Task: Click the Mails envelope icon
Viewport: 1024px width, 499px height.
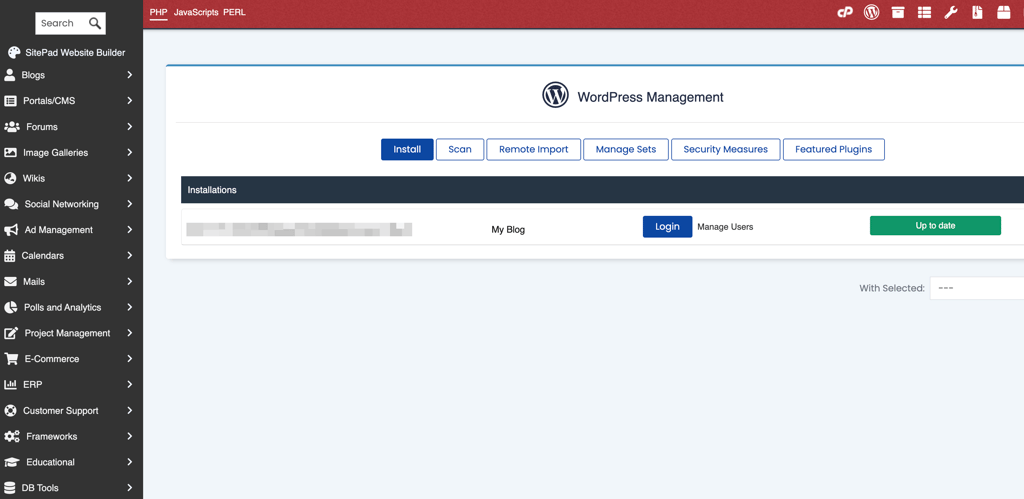Action: click(10, 282)
